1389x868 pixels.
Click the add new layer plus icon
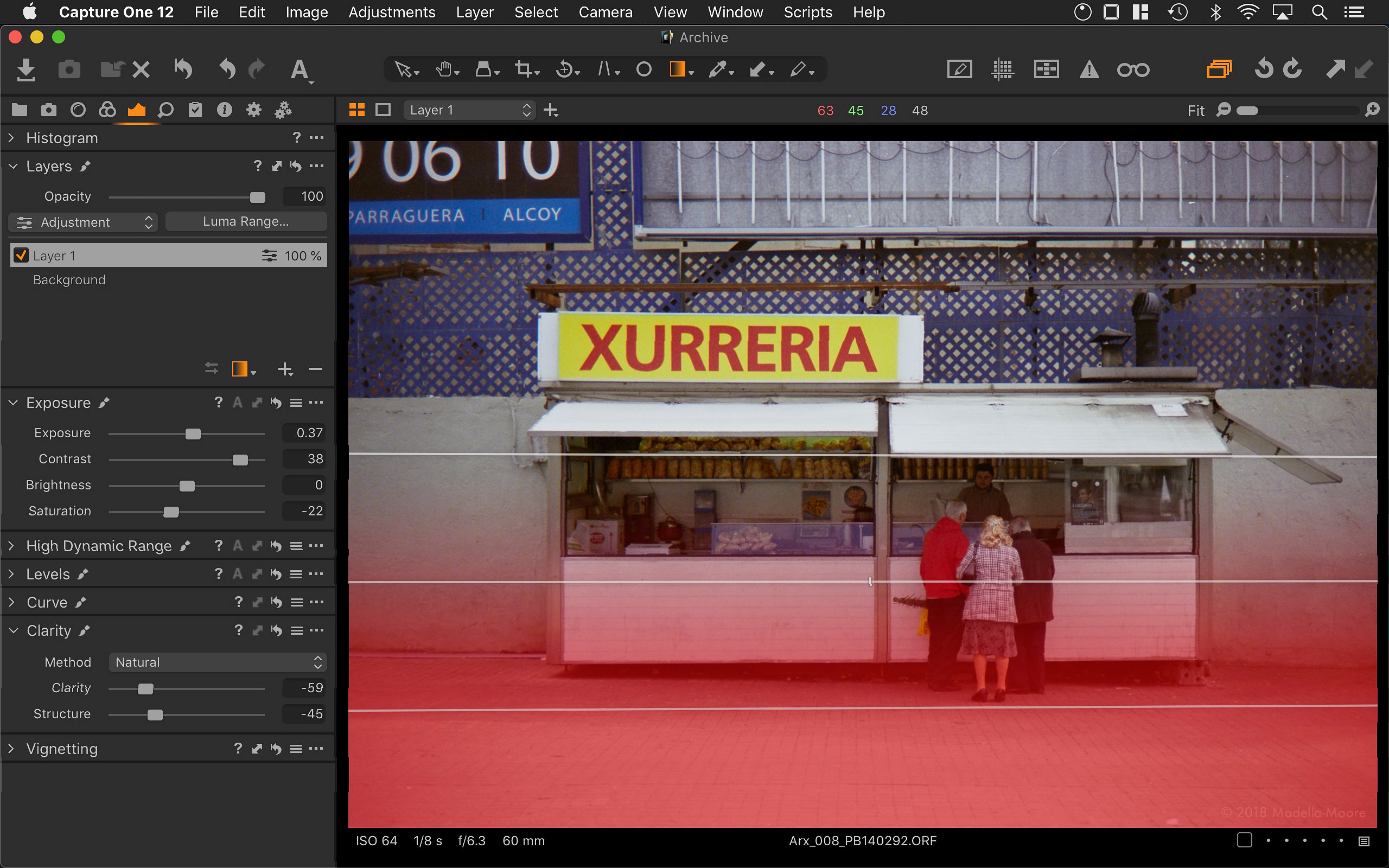point(285,369)
